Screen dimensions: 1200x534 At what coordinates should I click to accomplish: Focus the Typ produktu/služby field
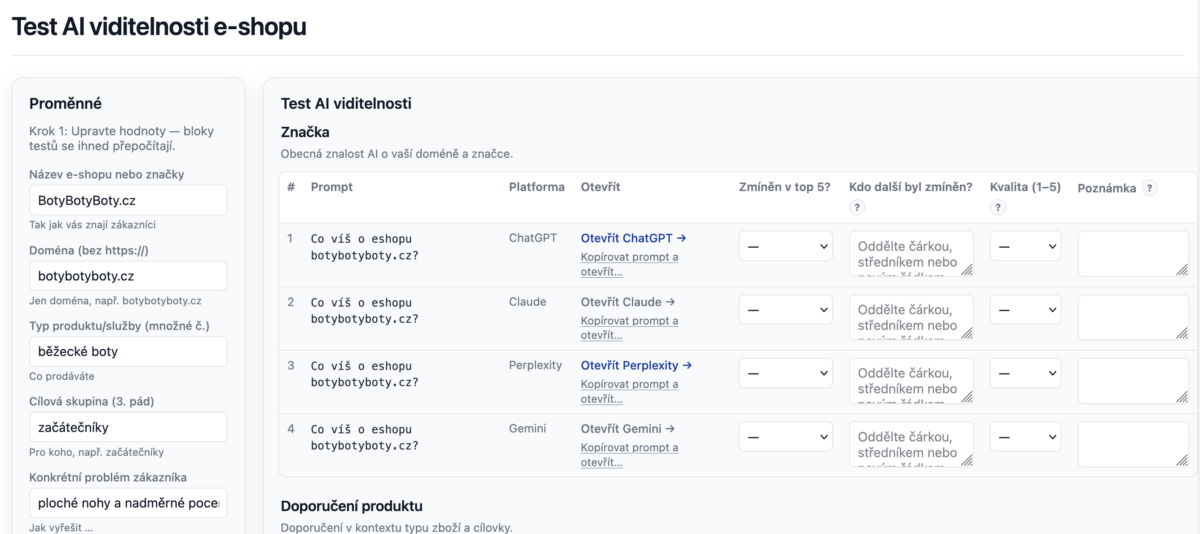coord(128,352)
